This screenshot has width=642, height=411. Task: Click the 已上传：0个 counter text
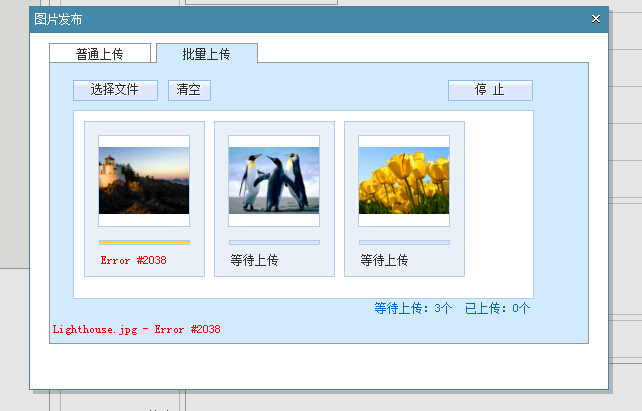click(497, 308)
